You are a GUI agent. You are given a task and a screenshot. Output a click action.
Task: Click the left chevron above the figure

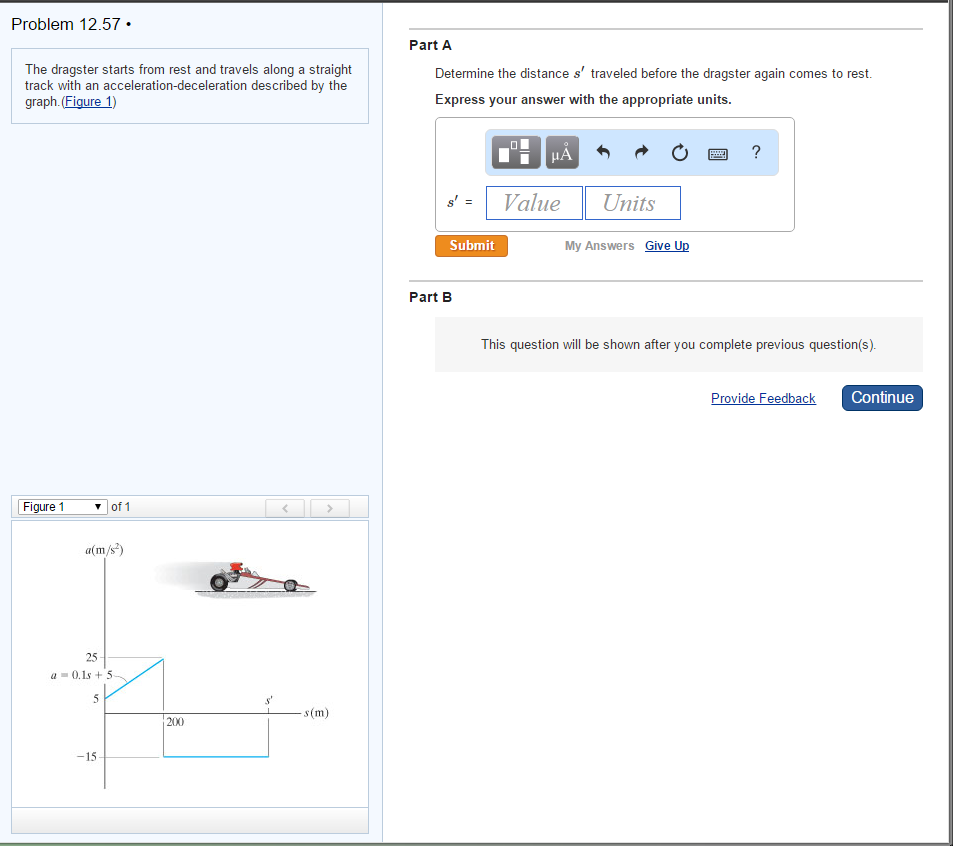[x=284, y=508]
